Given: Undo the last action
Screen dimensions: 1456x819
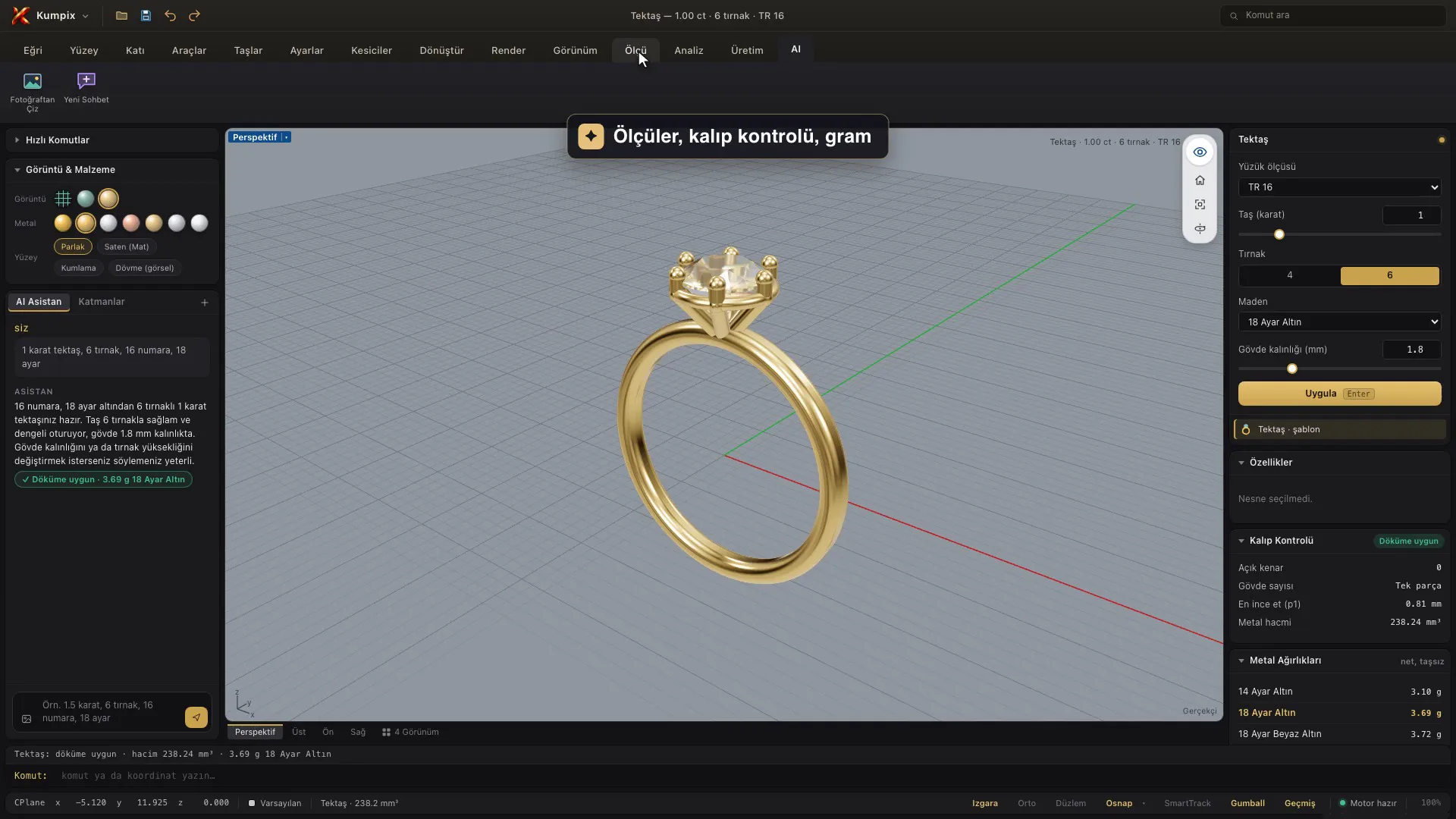Looking at the screenshot, I should 170,15.
